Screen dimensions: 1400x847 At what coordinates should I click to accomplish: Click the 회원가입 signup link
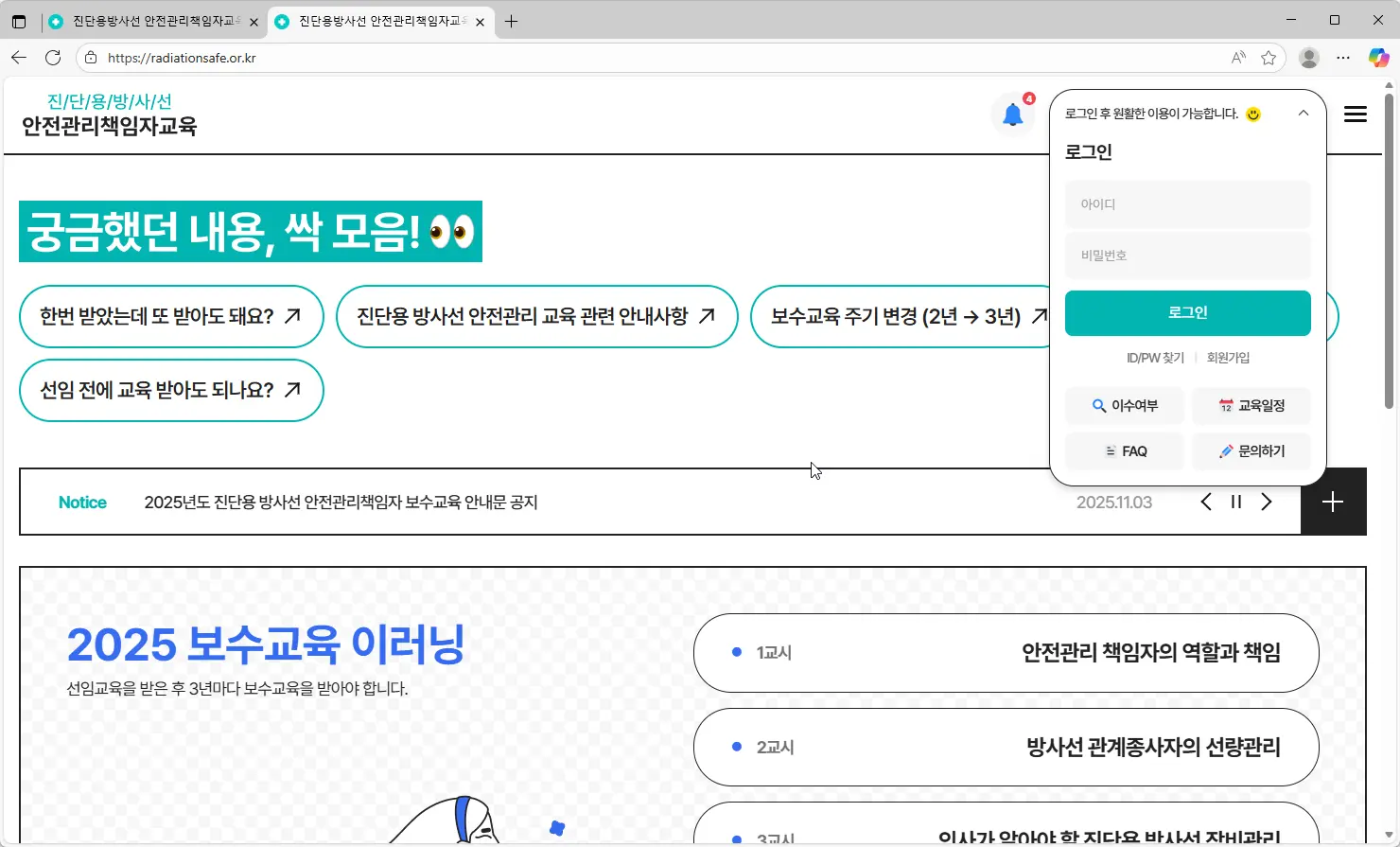[1227, 357]
